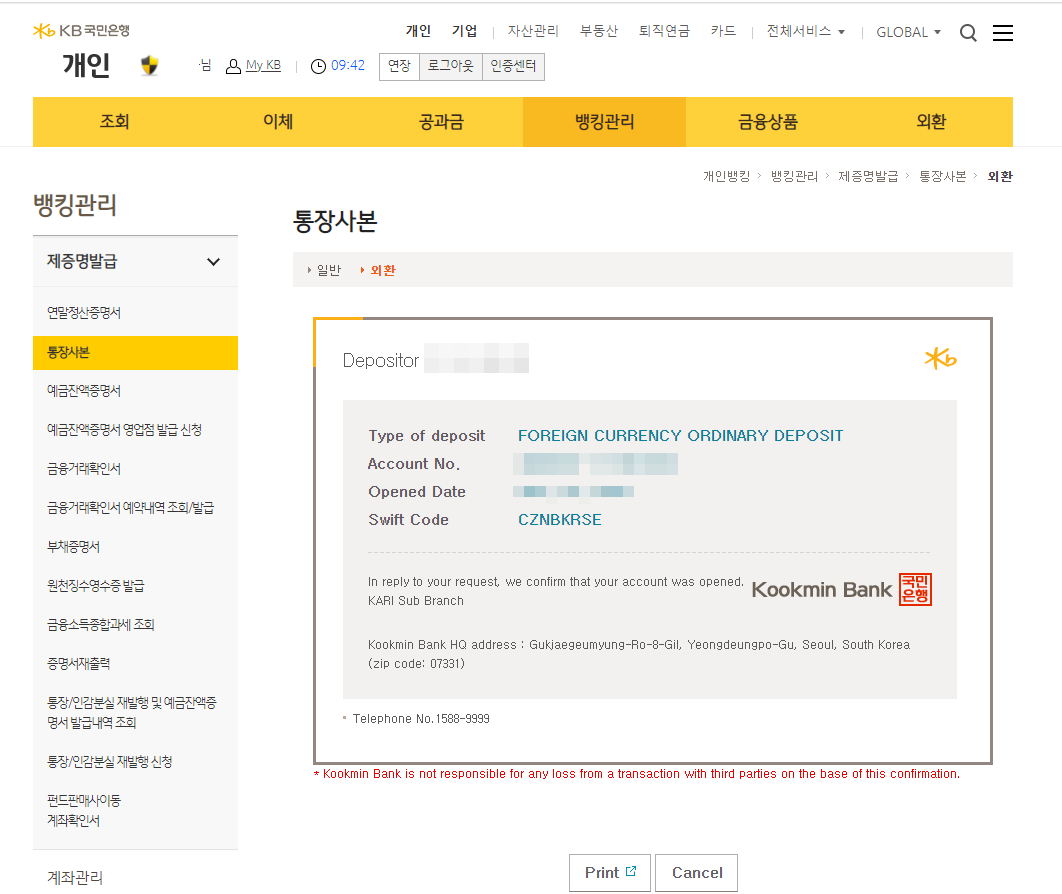Open 원천징수영수증 발급 in the sidebar
Viewport: 1062px width, 894px height.
click(x=95, y=586)
